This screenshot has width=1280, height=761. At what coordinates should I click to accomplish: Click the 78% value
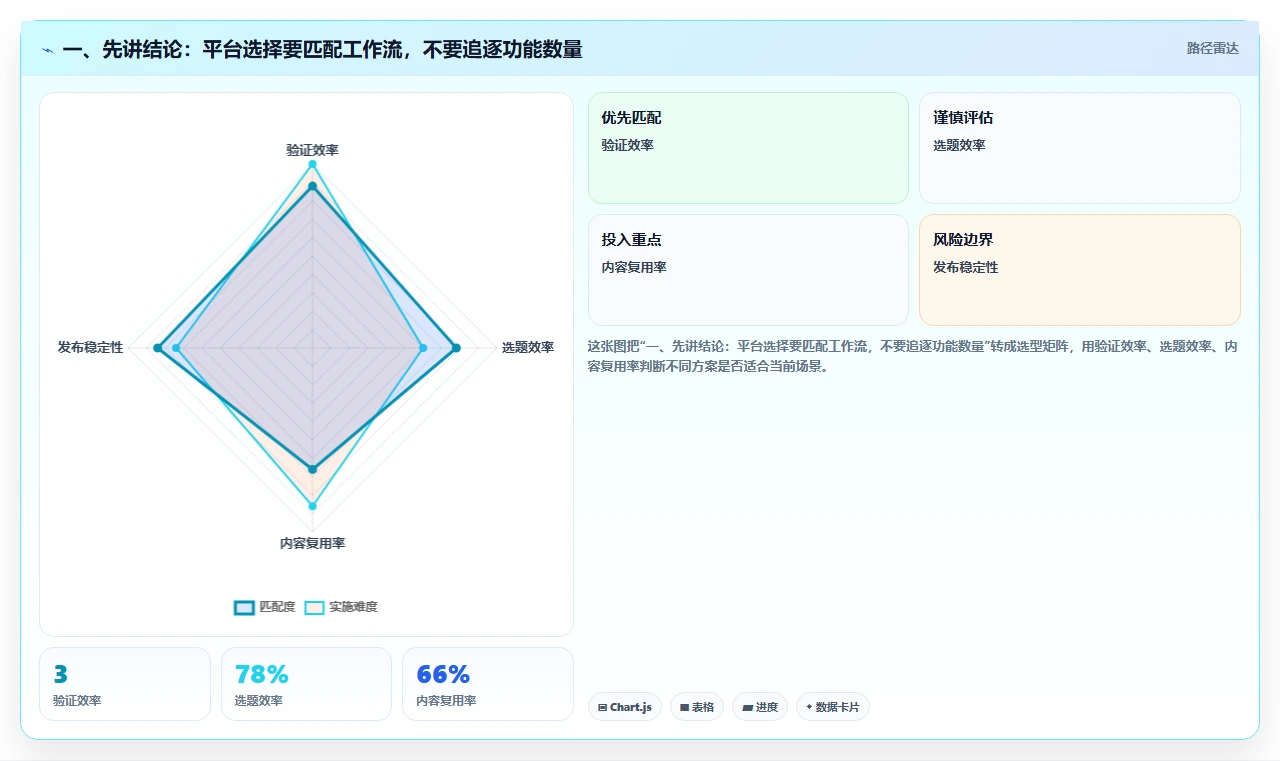pos(262,674)
